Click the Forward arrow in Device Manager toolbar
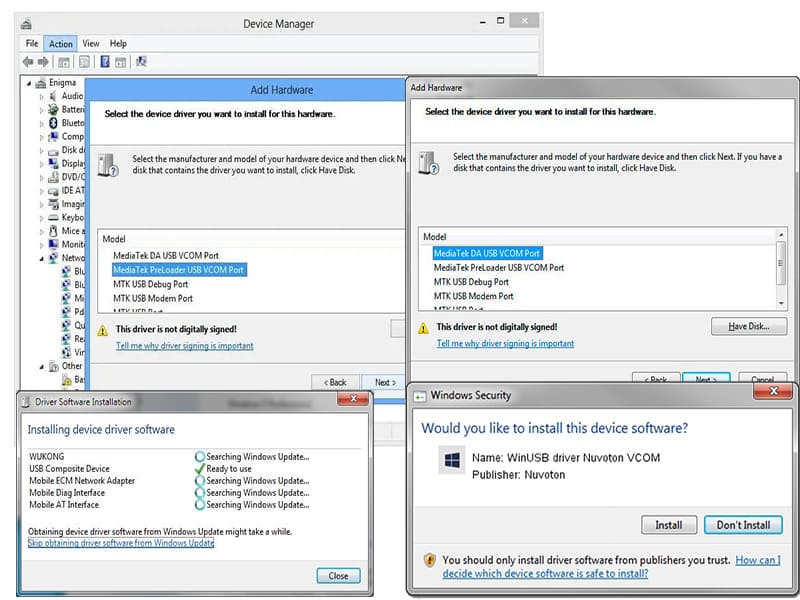The height and width of the screenshot is (600, 800). tap(43, 62)
